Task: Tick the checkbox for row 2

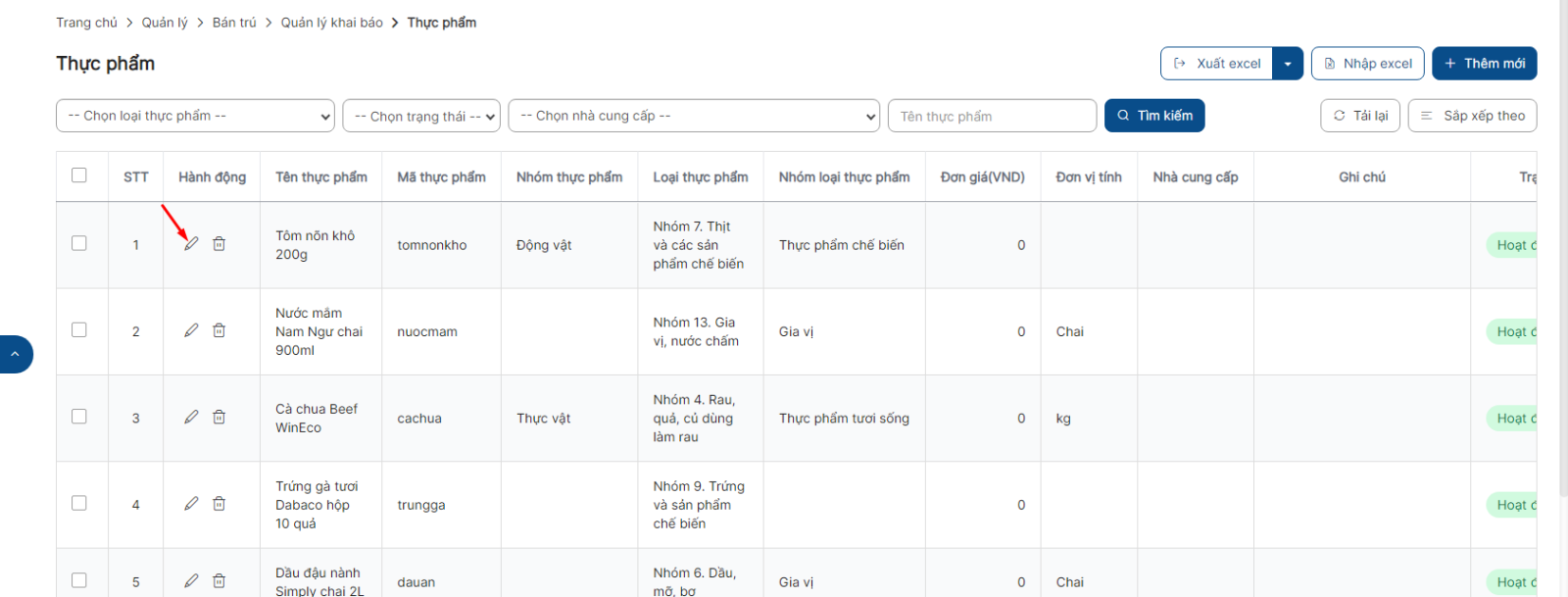Action: click(79, 330)
